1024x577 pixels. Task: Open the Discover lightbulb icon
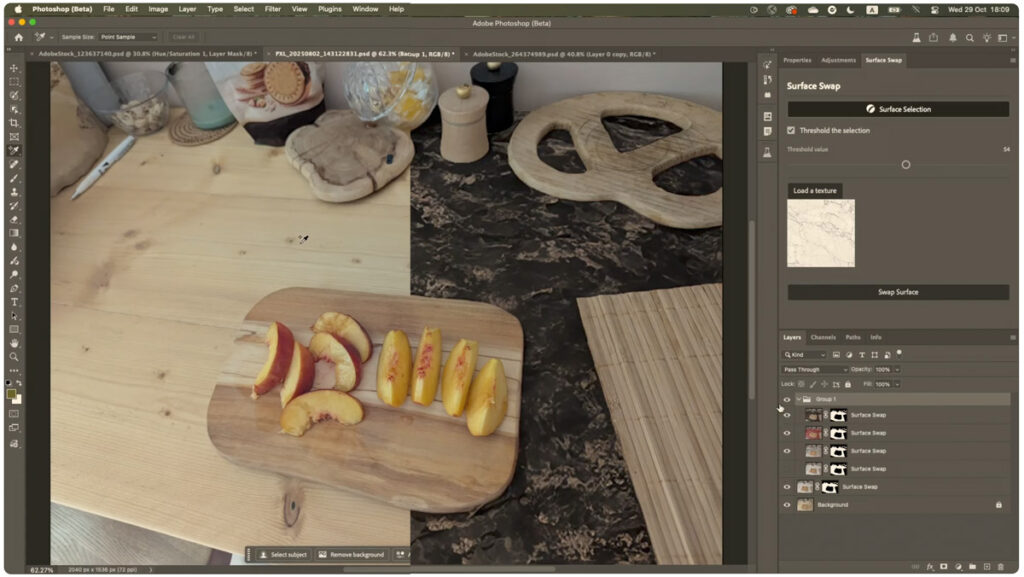click(987, 38)
